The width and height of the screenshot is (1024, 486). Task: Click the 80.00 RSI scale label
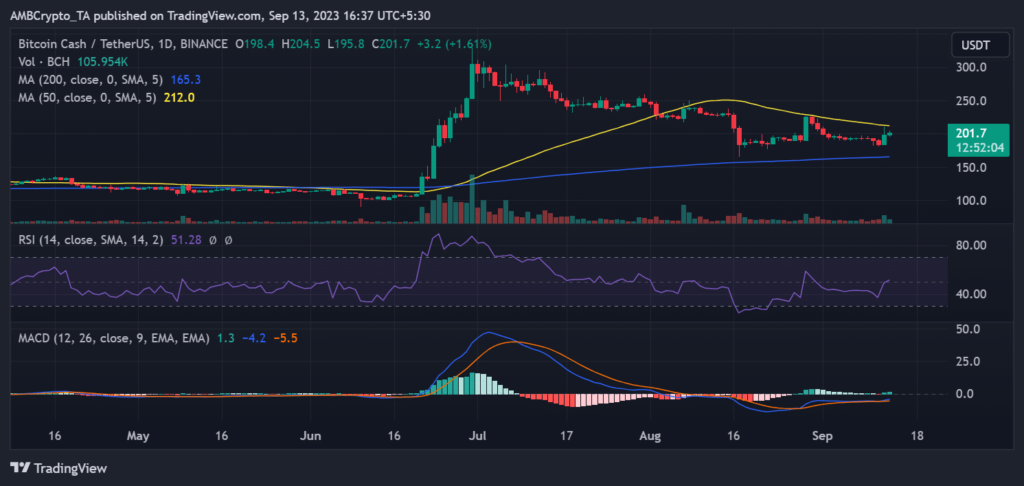click(x=968, y=245)
